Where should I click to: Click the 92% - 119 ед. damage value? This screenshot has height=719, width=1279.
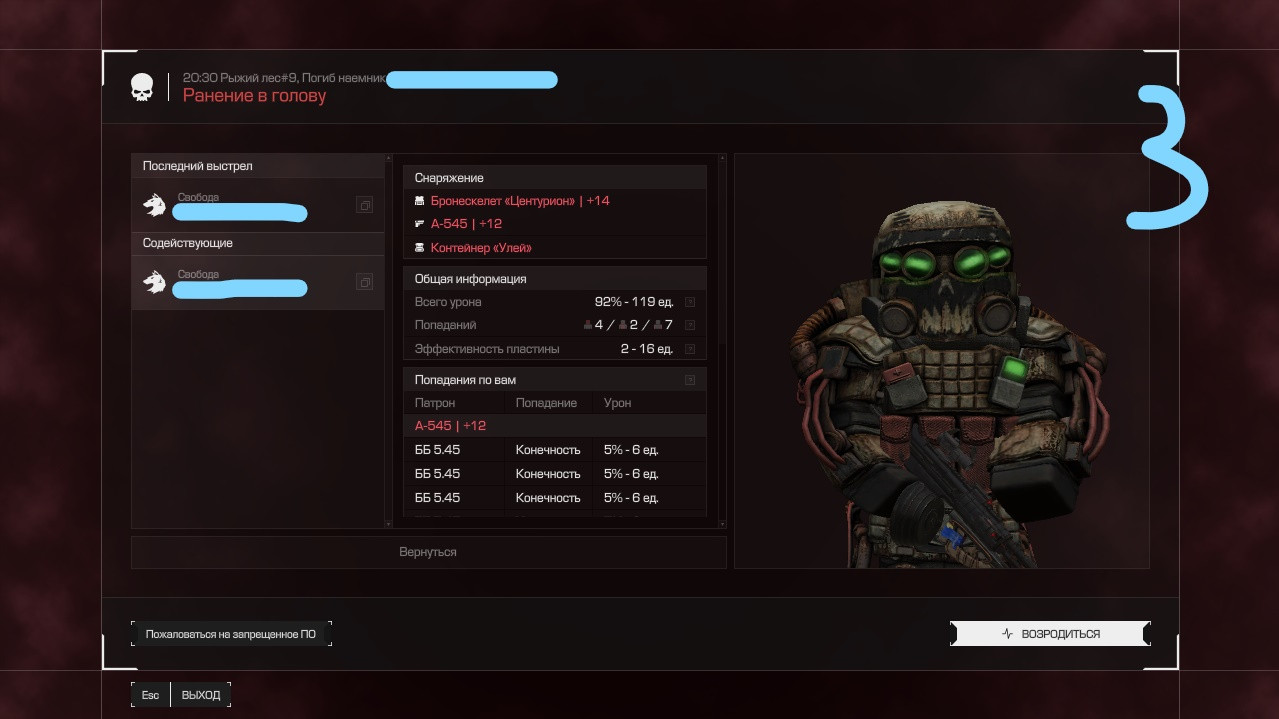[x=633, y=301]
